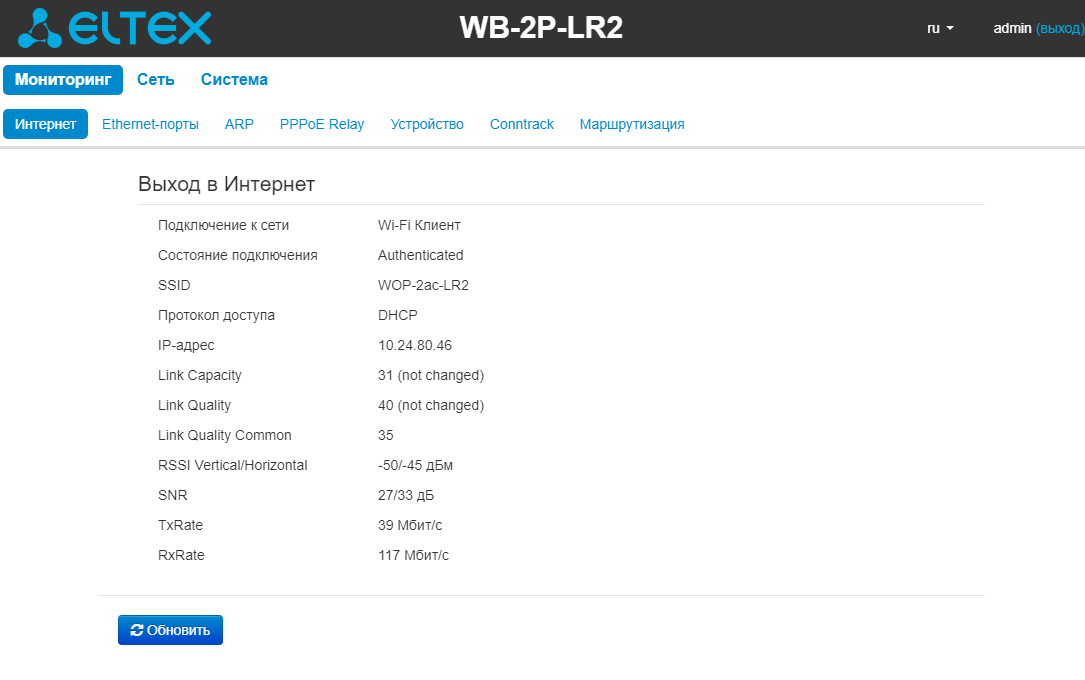Click the SNR value 27/33 дБ
1085x680 pixels.
coord(406,495)
